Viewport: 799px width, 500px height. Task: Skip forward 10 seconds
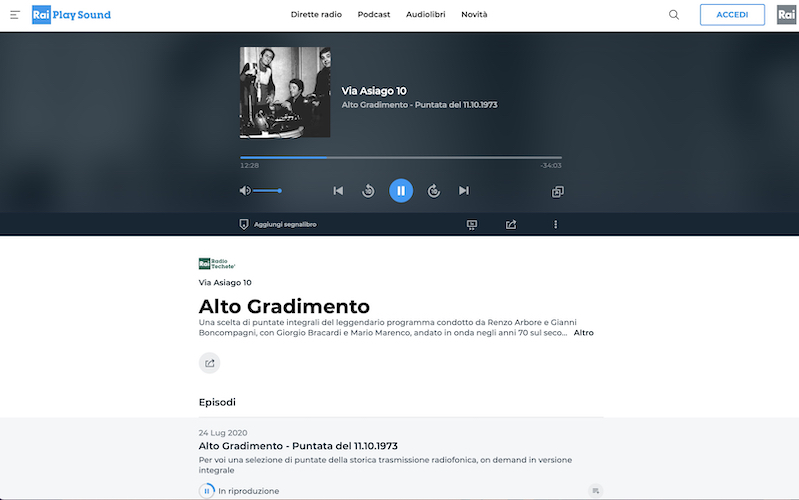pos(434,191)
